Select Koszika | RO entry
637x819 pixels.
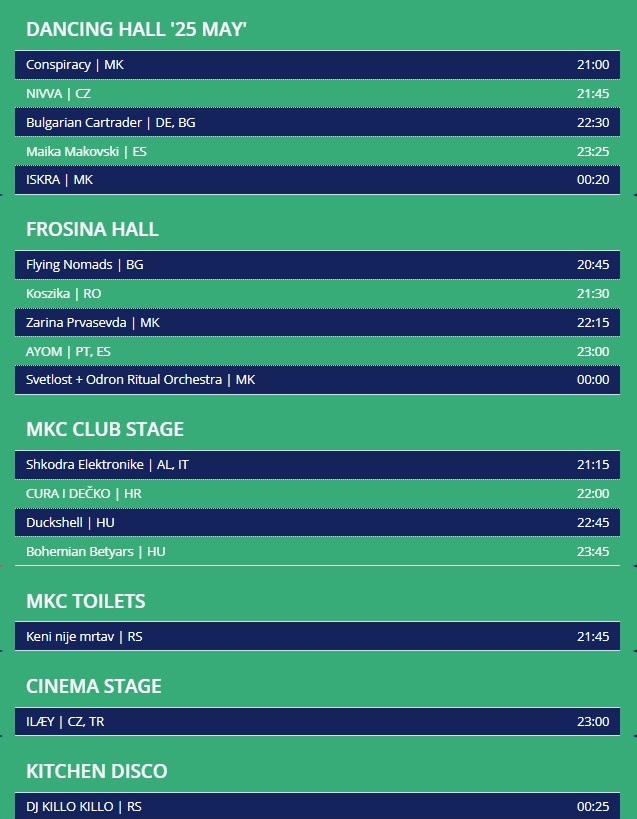317,294
